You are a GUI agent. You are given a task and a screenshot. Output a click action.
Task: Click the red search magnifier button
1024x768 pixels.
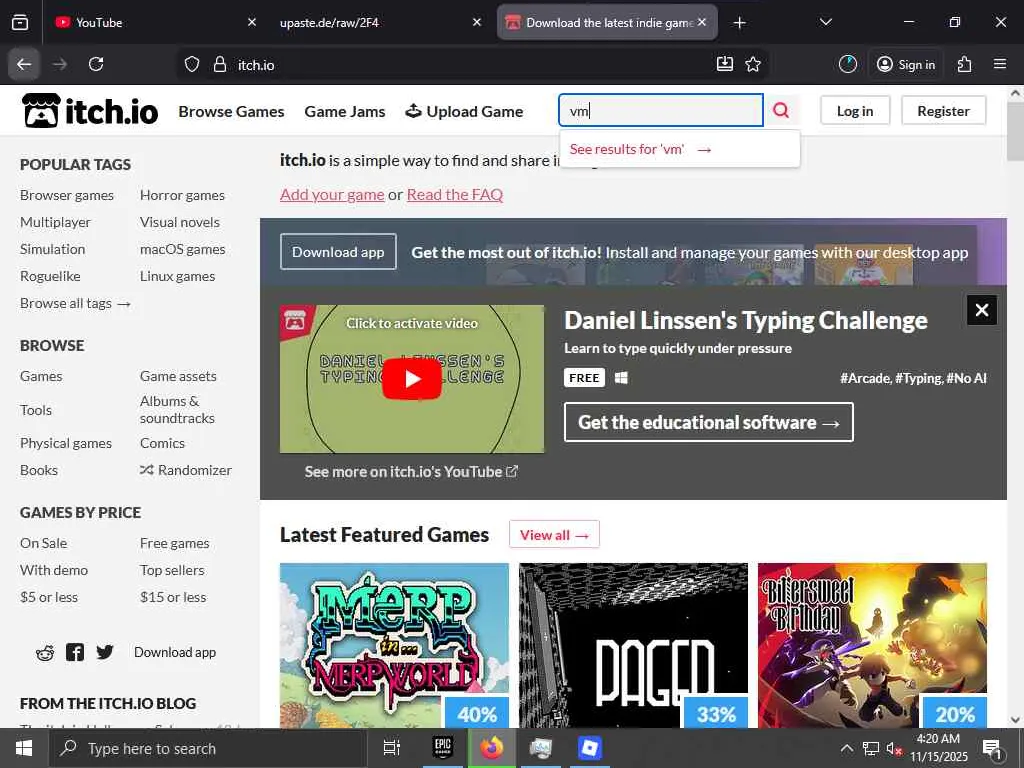[x=780, y=110]
